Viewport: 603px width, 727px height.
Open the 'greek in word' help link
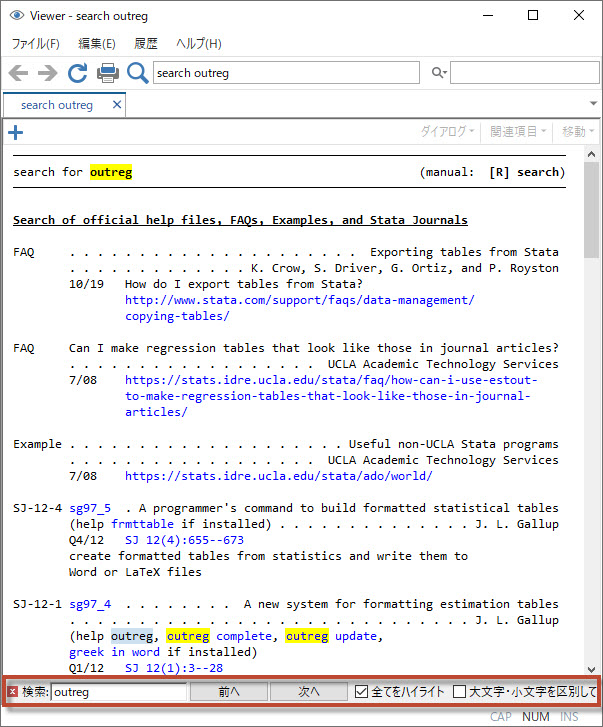[114, 652]
